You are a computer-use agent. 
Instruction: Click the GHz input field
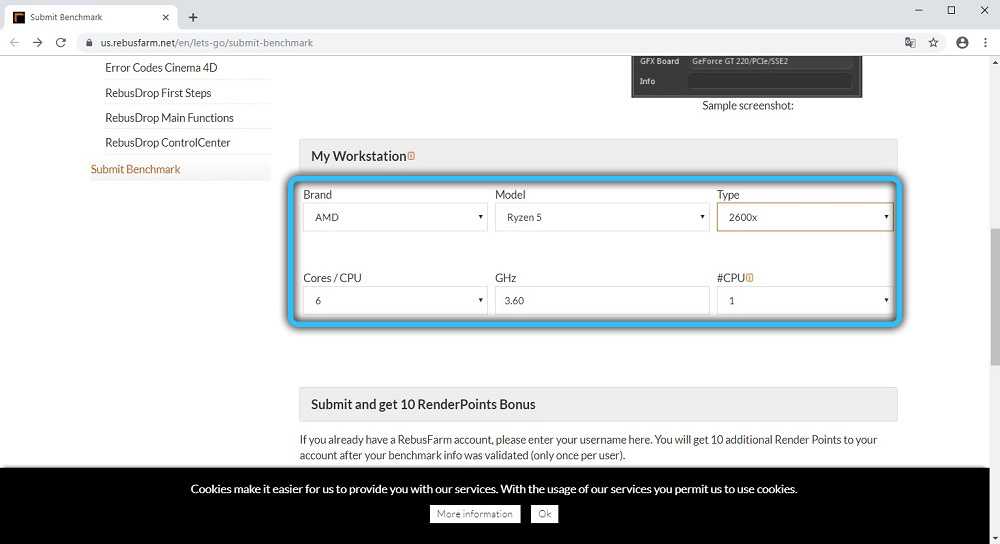pyautogui.click(x=602, y=300)
